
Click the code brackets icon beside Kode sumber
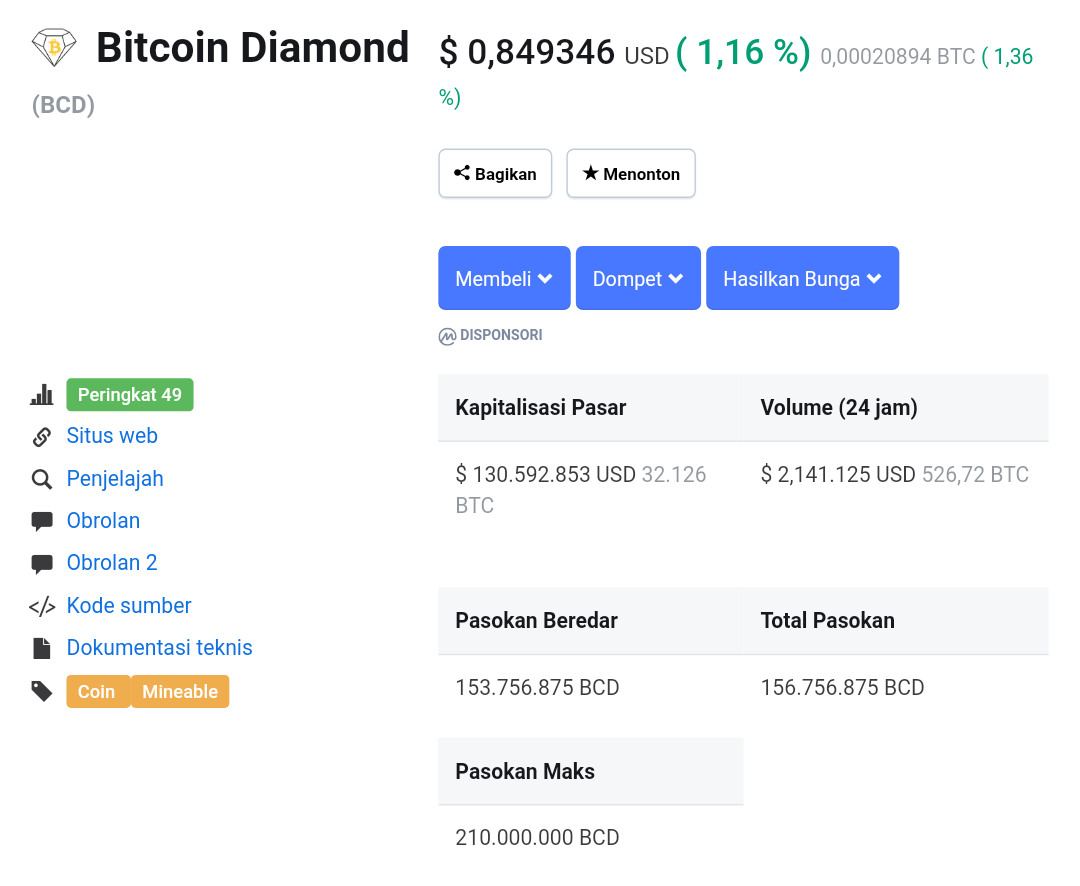click(42, 606)
